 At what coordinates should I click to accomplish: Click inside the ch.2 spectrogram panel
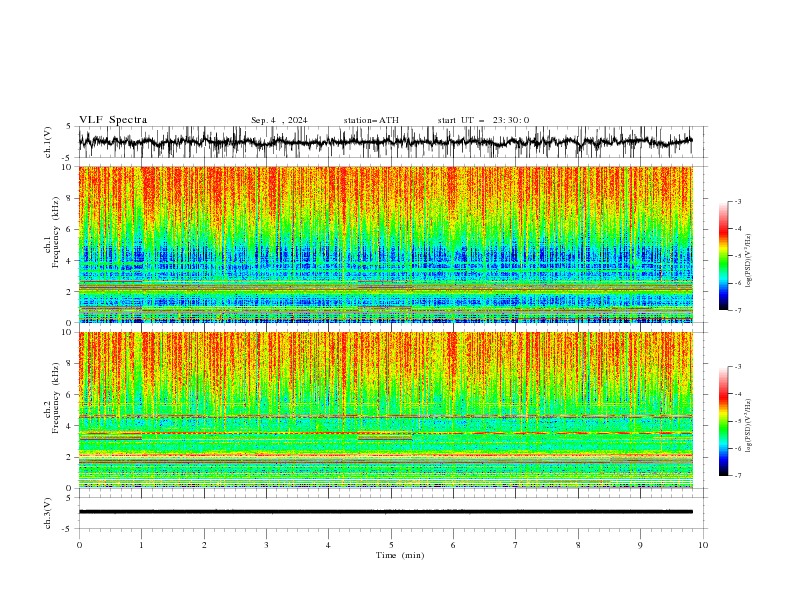[385, 410]
